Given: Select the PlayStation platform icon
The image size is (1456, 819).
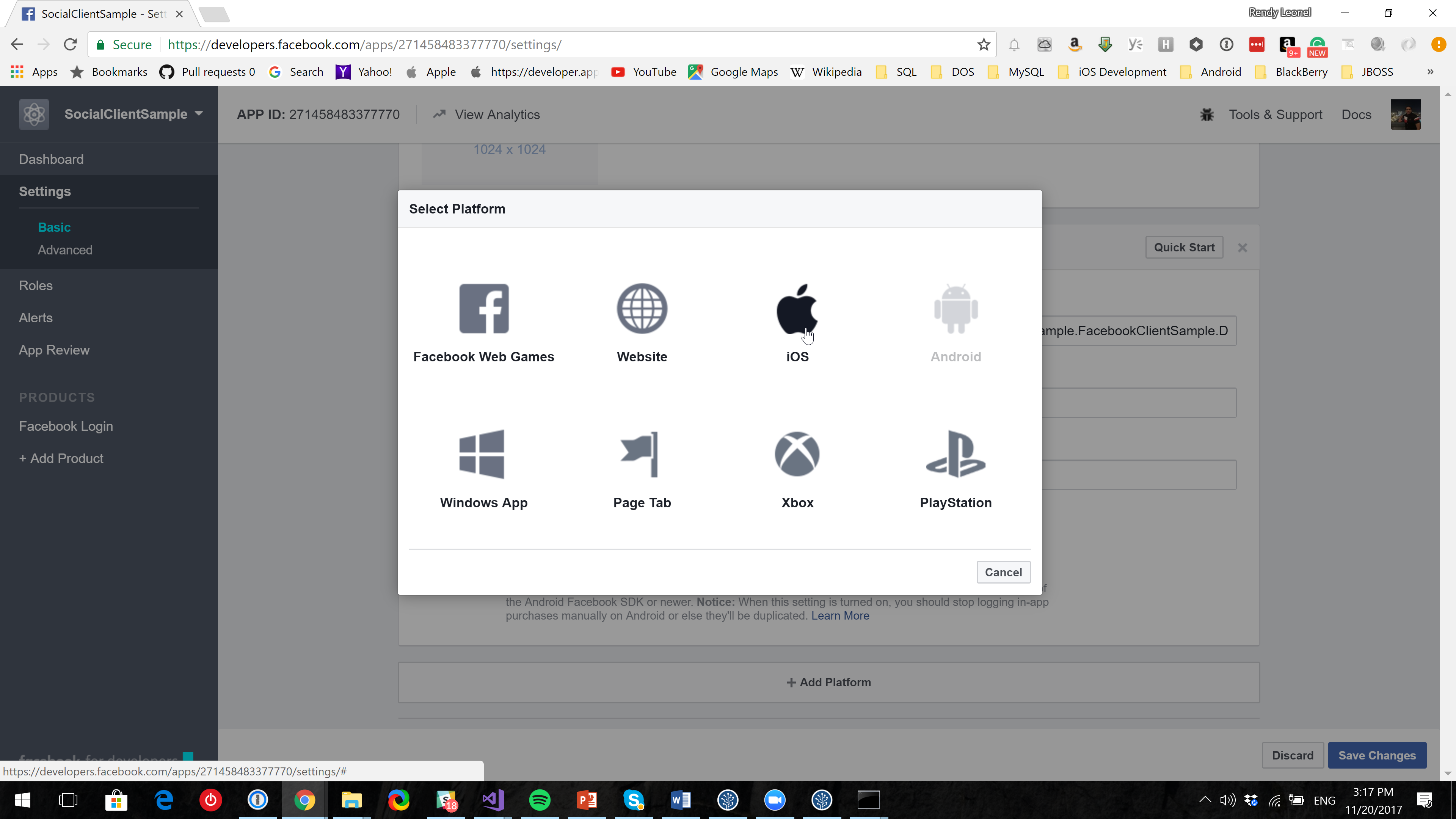Looking at the screenshot, I should click(x=955, y=455).
